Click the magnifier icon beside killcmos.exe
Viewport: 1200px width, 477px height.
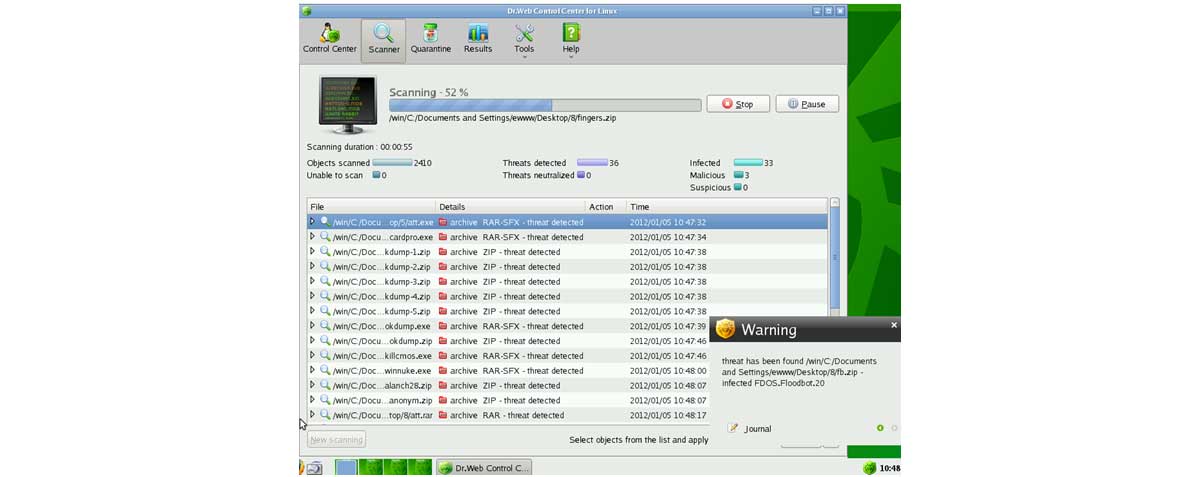click(x=325, y=356)
